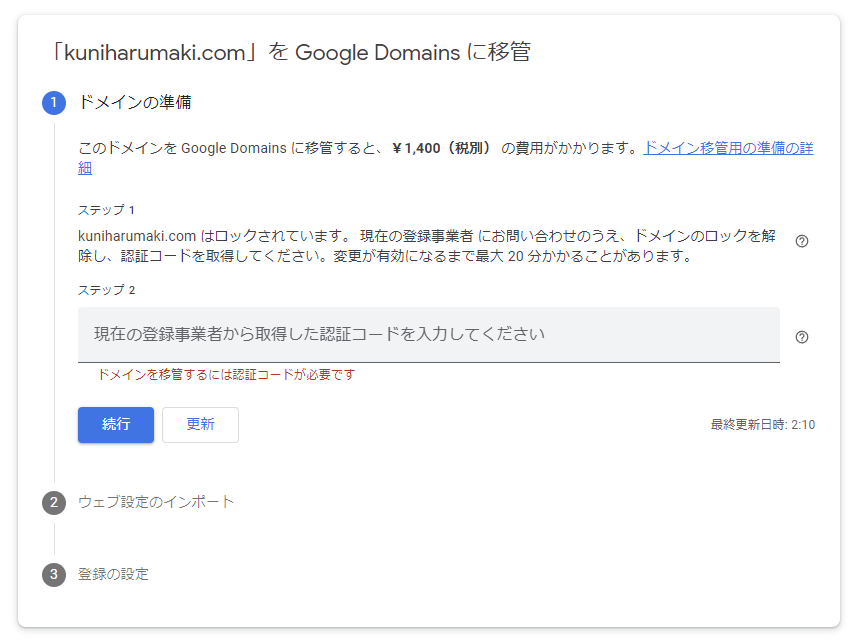Screen dimensions: 856x644
Task: Click the 細 continuation of the details link
Action: click(85, 168)
